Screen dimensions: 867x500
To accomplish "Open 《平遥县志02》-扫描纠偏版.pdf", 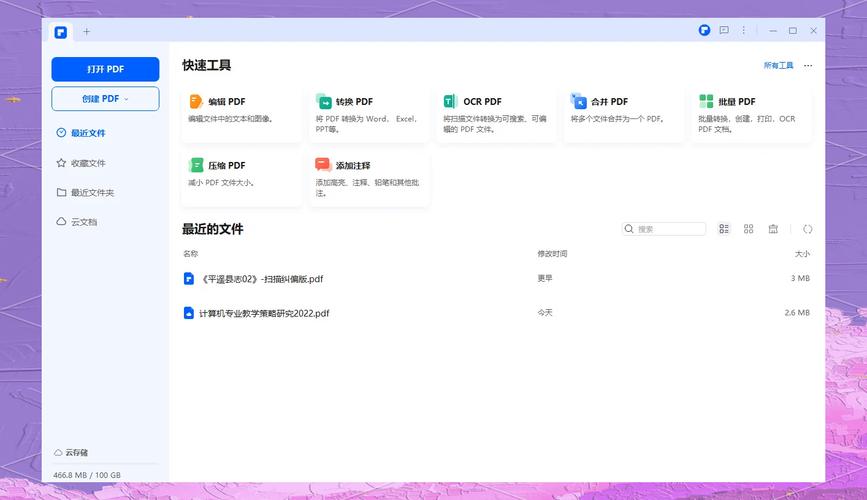I will [263, 279].
